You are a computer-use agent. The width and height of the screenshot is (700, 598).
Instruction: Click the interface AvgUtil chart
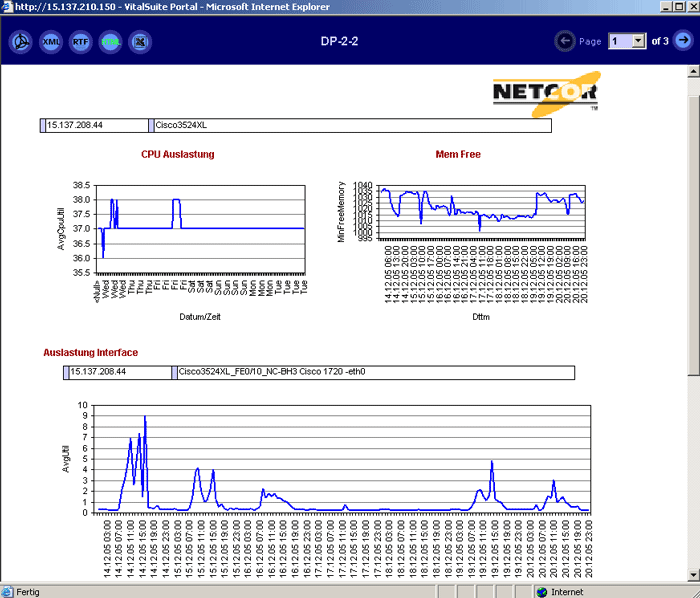tap(342, 459)
